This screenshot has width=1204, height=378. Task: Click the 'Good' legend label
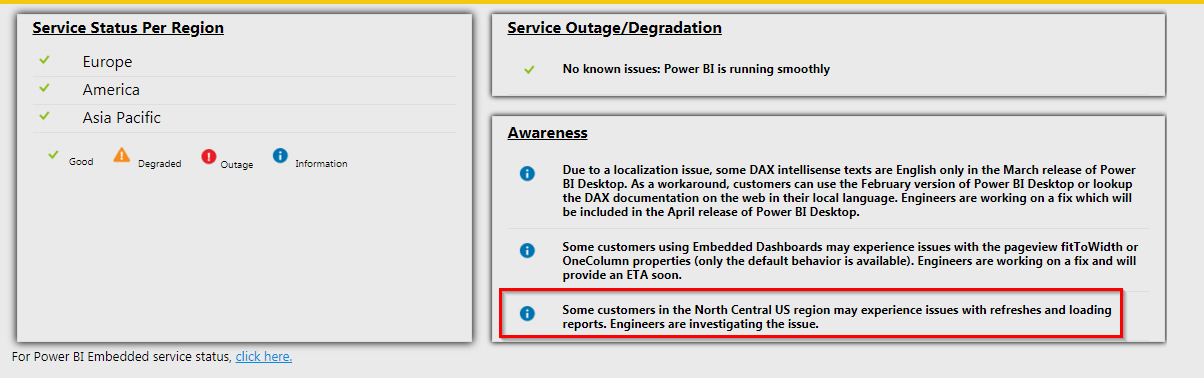pyautogui.click(x=81, y=162)
